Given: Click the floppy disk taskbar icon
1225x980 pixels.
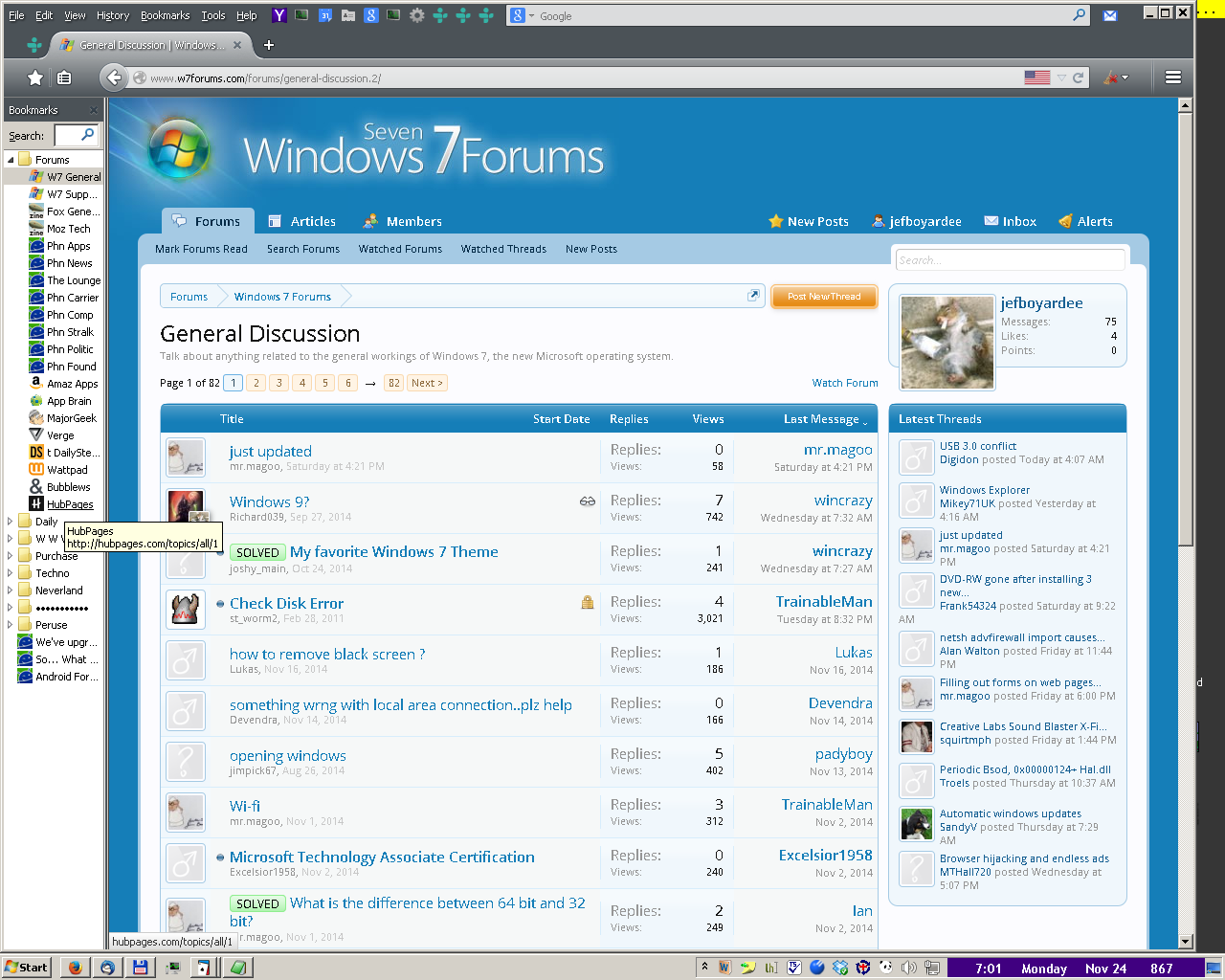Looking at the screenshot, I should (x=140, y=968).
